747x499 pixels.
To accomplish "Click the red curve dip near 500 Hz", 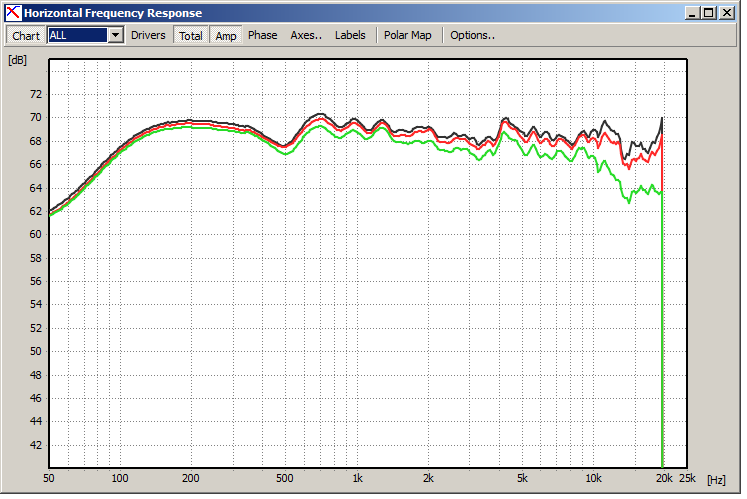I will [284, 147].
